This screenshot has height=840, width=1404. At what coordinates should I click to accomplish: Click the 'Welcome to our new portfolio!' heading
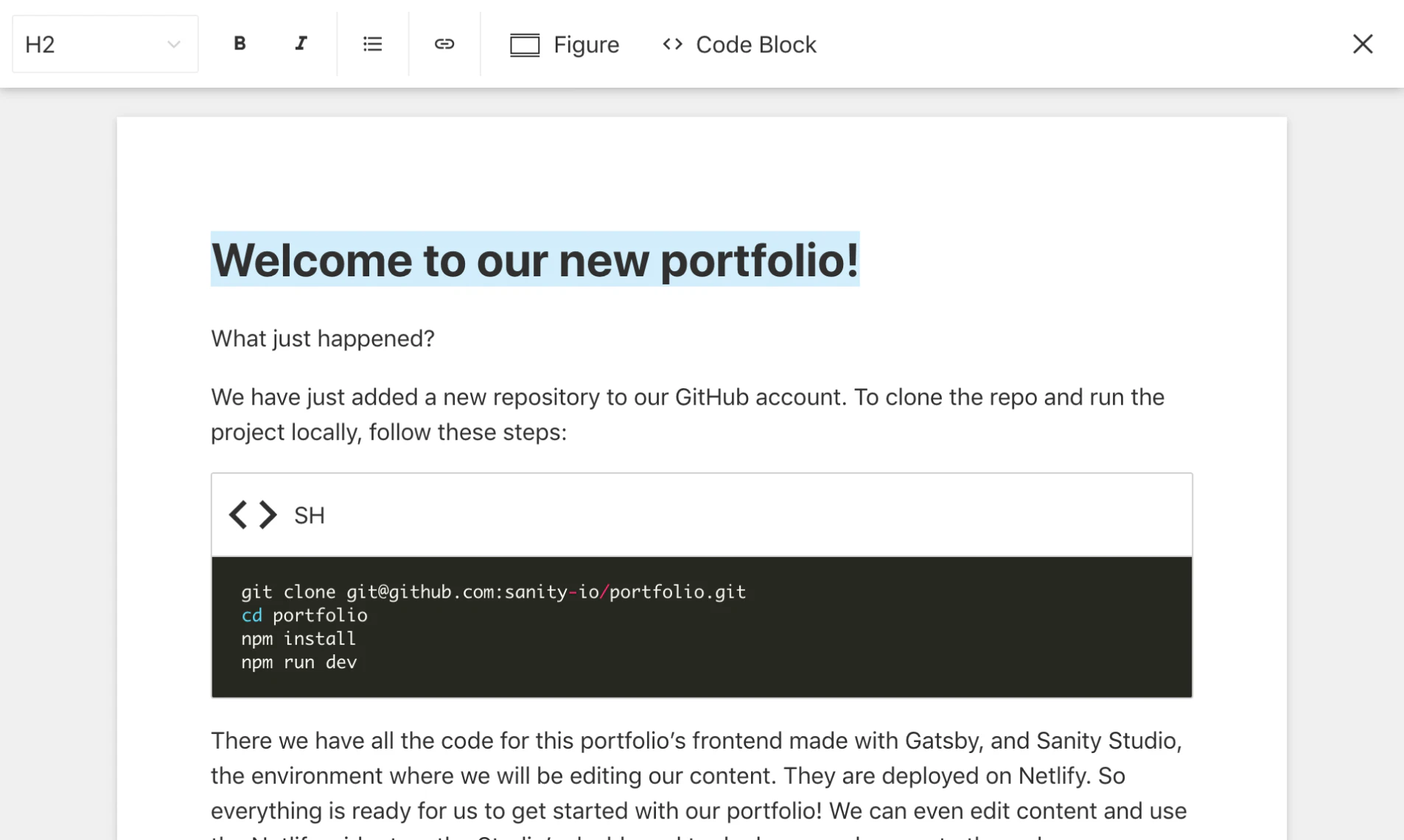pyautogui.click(x=535, y=259)
